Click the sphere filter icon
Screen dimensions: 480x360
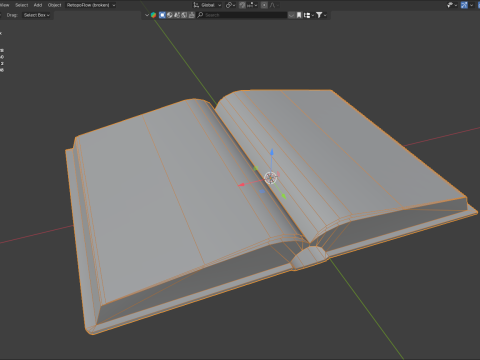click(170, 15)
